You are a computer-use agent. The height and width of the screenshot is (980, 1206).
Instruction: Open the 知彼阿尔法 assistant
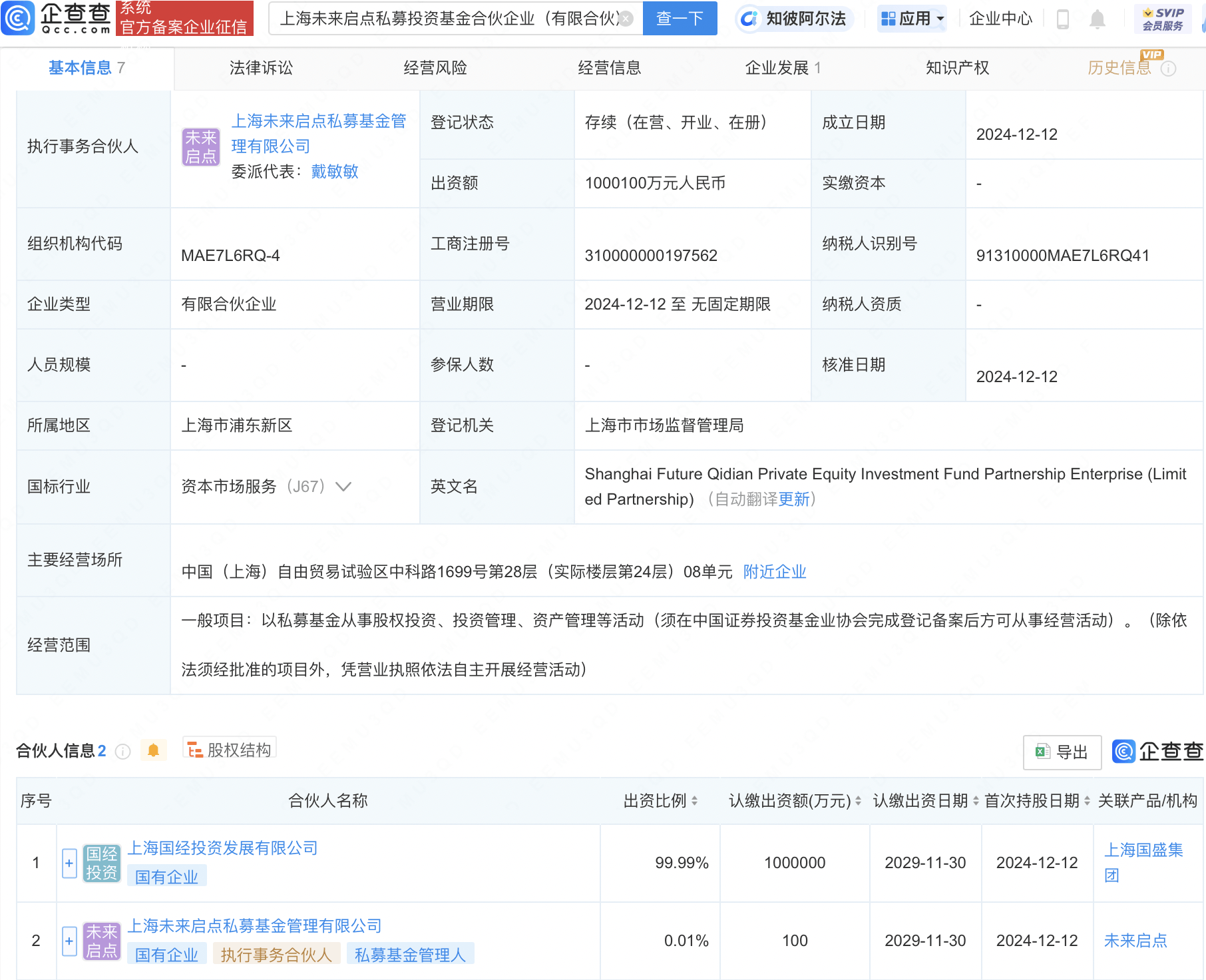[x=793, y=19]
